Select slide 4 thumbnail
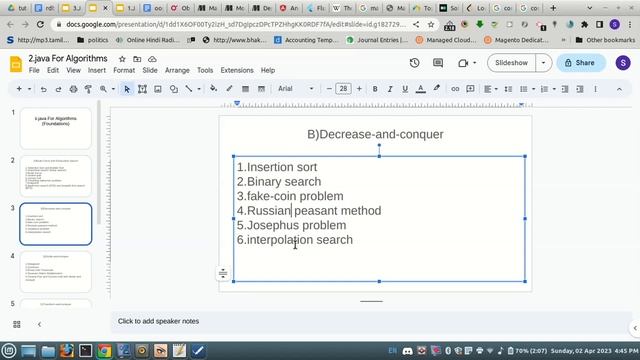 click(56, 272)
